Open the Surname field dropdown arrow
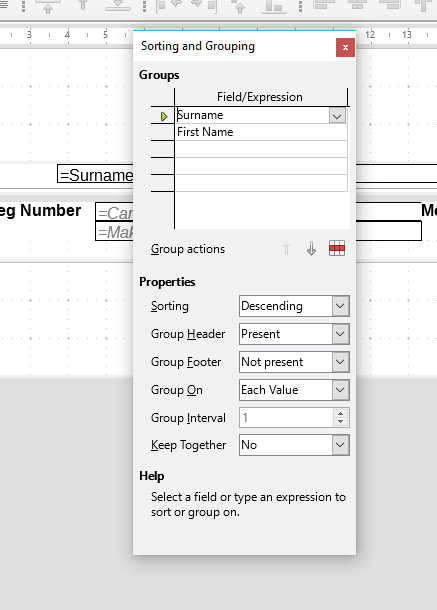Image resolution: width=437 pixels, height=610 pixels. (x=337, y=116)
